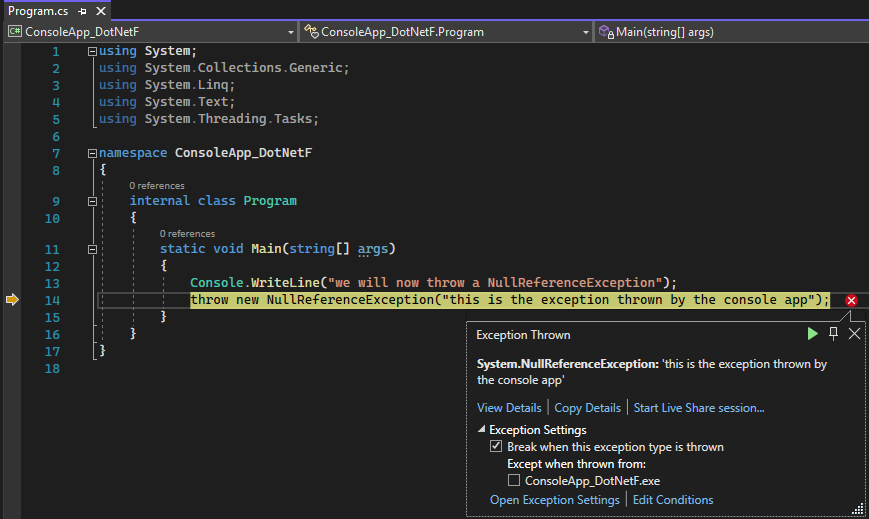Click the View Details link
This screenshot has width=869, height=519.
(x=509, y=408)
